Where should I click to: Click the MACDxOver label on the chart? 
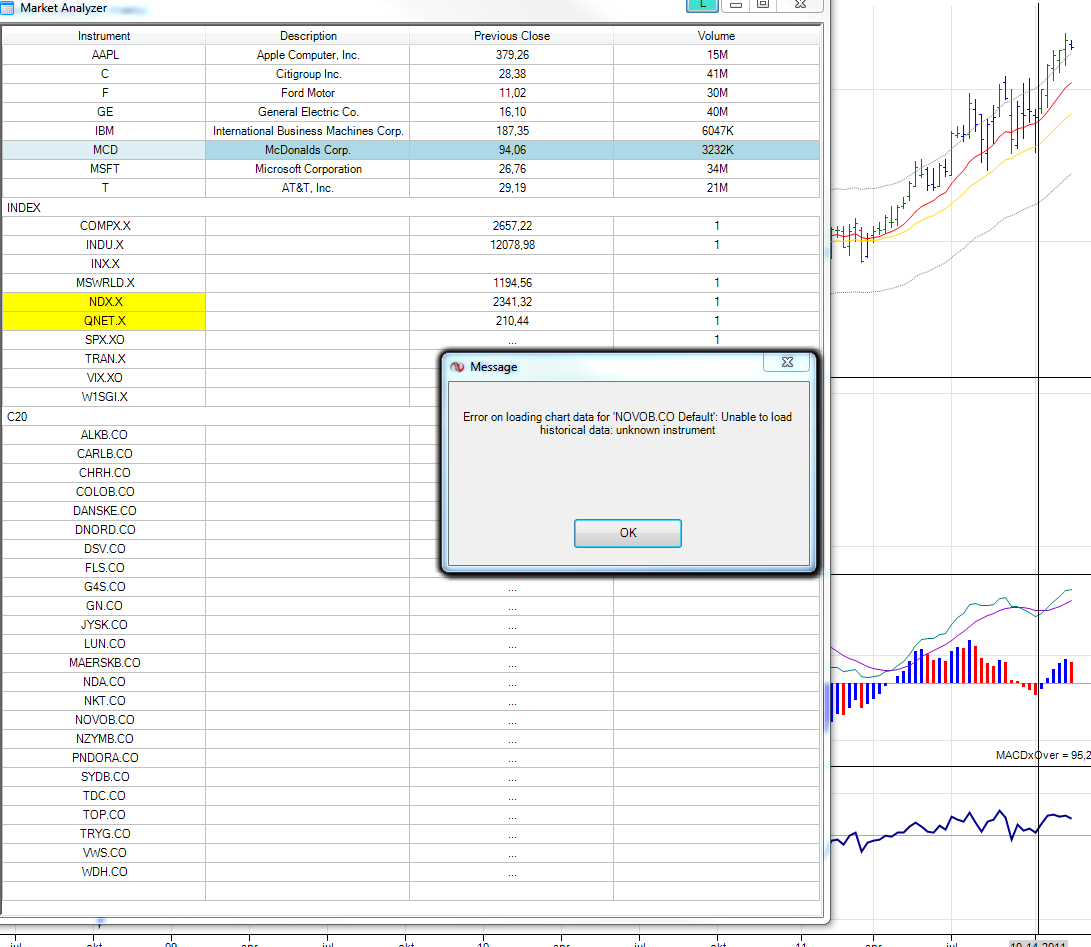coord(1043,755)
